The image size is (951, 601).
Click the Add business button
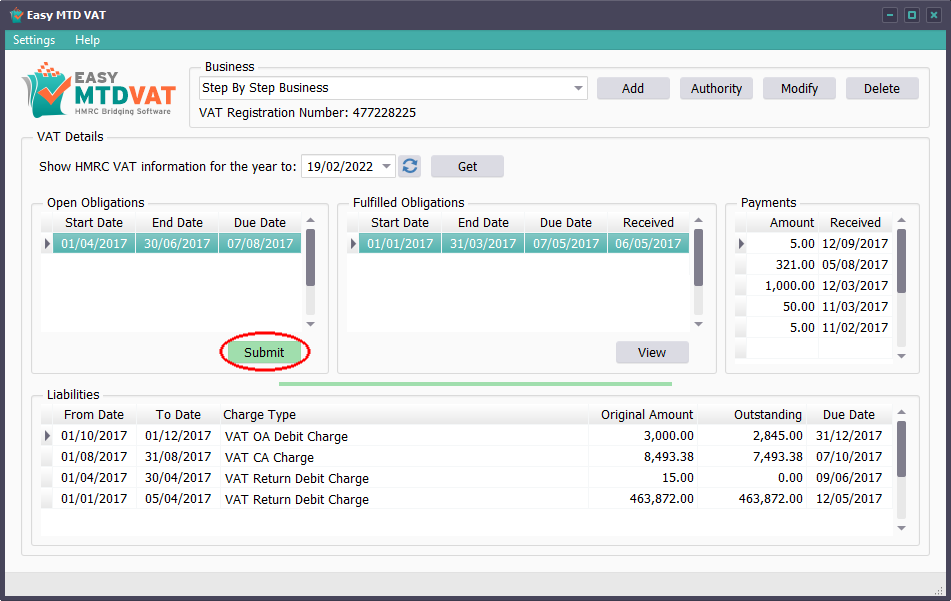click(633, 89)
